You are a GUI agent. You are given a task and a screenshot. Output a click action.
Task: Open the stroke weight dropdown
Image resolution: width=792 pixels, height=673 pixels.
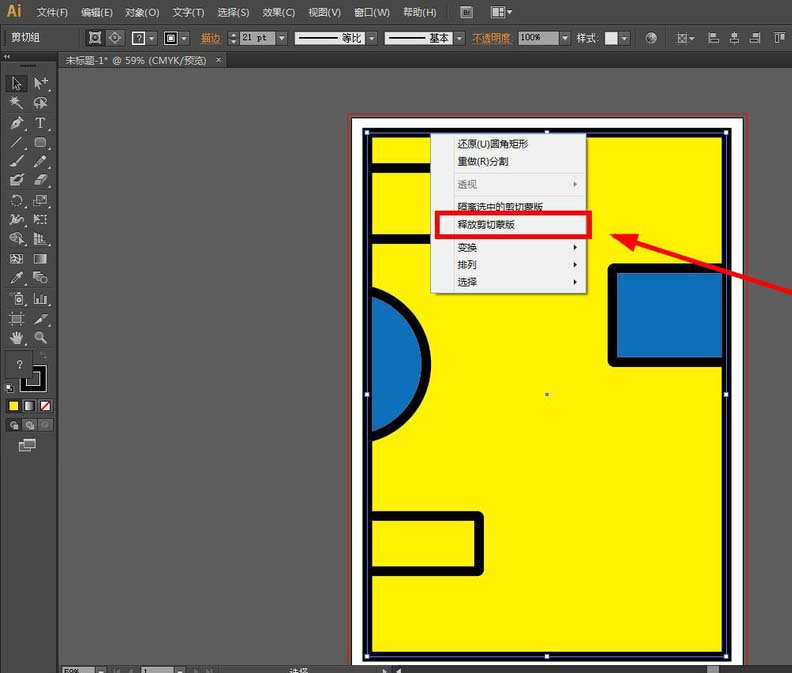coord(282,38)
